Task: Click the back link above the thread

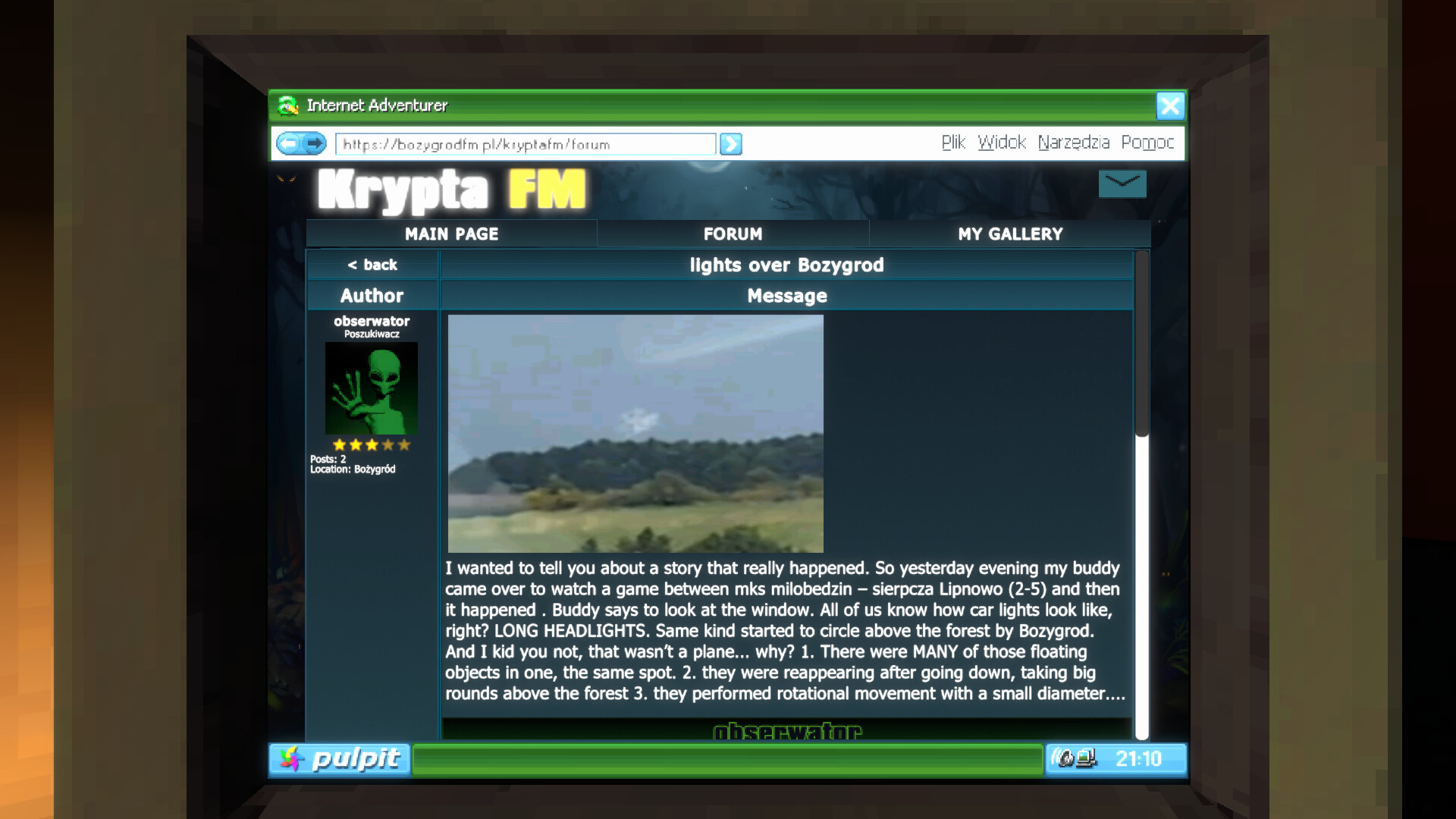Action: pyautogui.click(x=372, y=265)
